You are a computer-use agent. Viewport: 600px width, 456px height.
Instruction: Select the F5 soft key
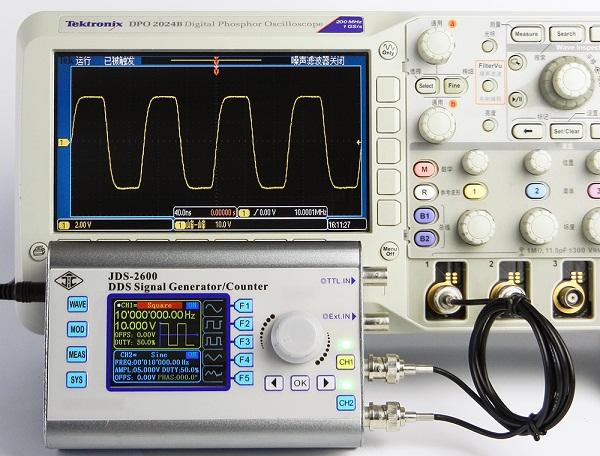click(243, 378)
